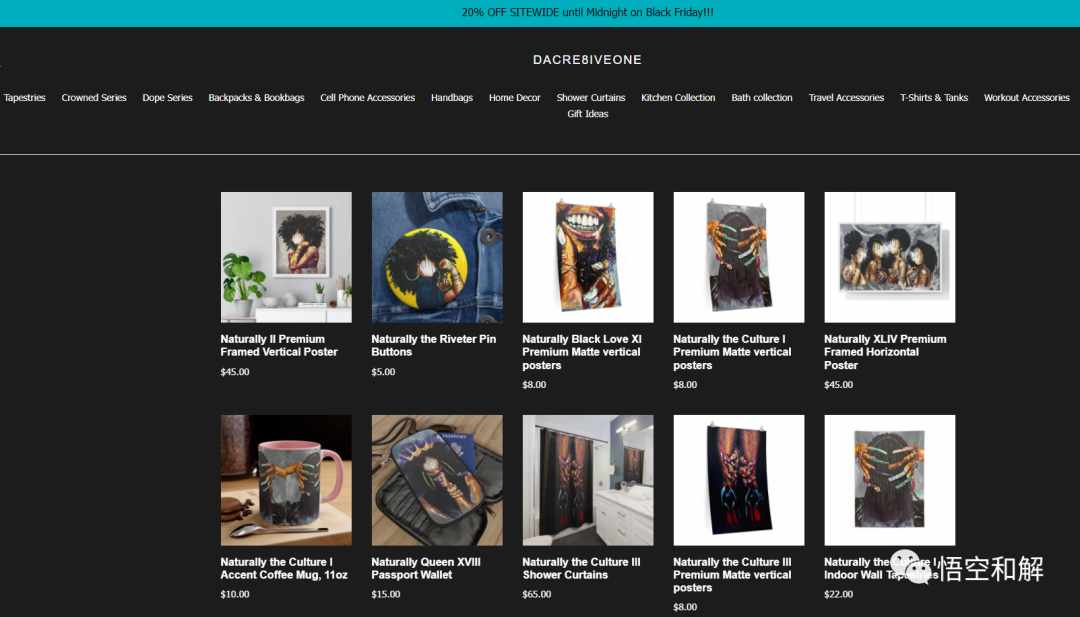This screenshot has height=617, width=1080.
Task: Click the $65.00 price of Shower Curtains
Action: 537,594
